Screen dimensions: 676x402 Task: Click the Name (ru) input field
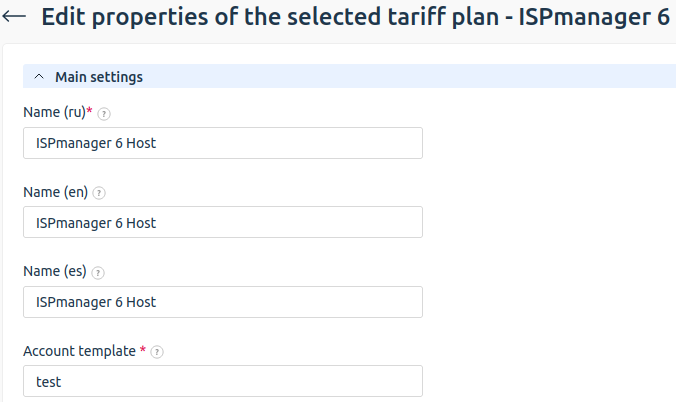(x=222, y=143)
